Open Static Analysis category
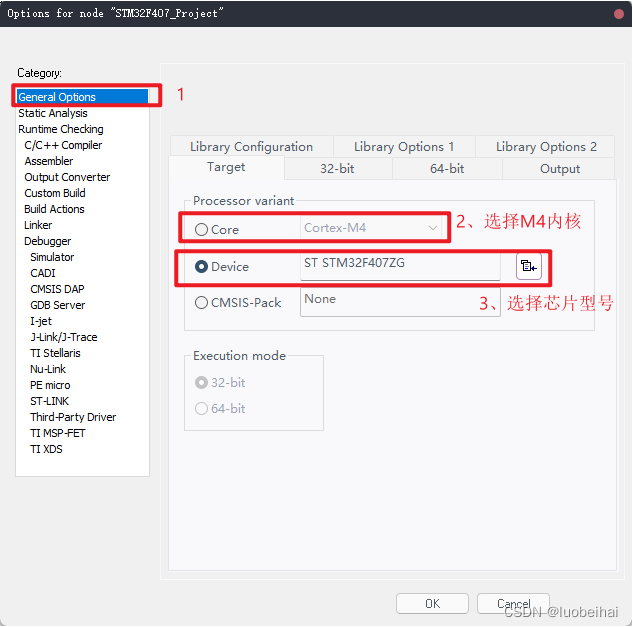The width and height of the screenshot is (633, 627). point(53,113)
